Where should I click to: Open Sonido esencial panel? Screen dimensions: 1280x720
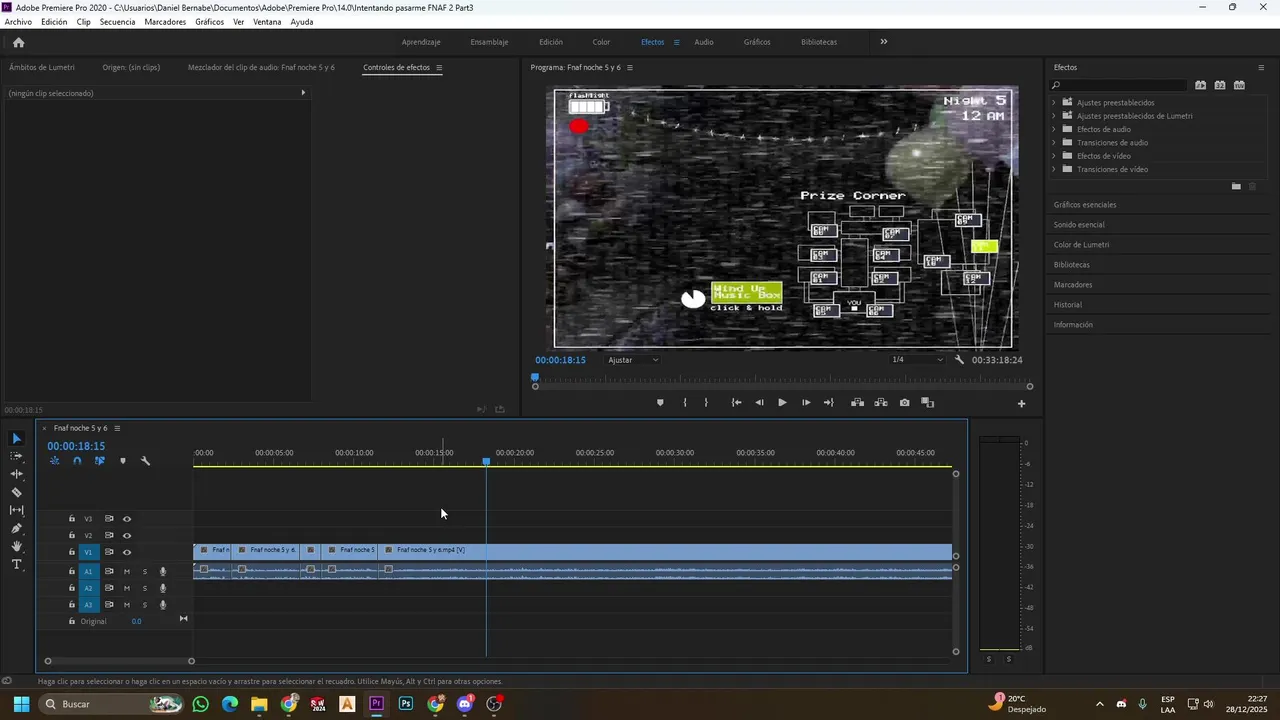(1079, 225)
